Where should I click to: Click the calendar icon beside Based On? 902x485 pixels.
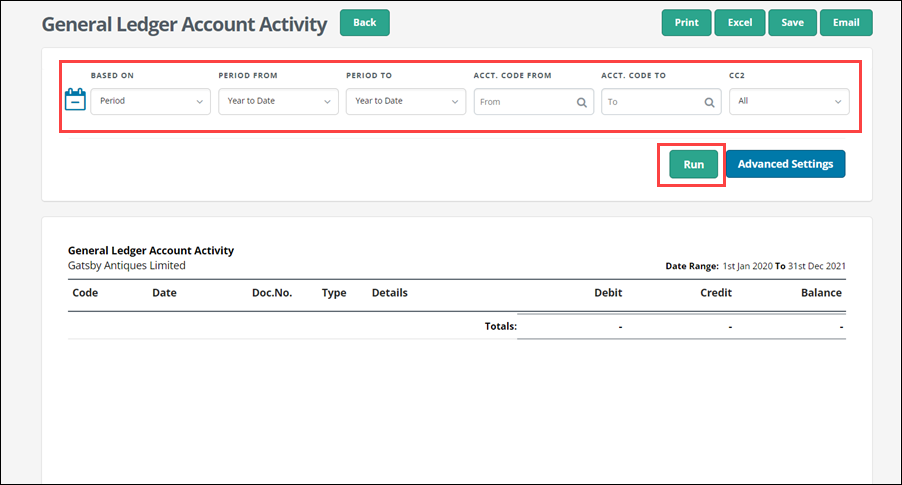click(75, 100)
